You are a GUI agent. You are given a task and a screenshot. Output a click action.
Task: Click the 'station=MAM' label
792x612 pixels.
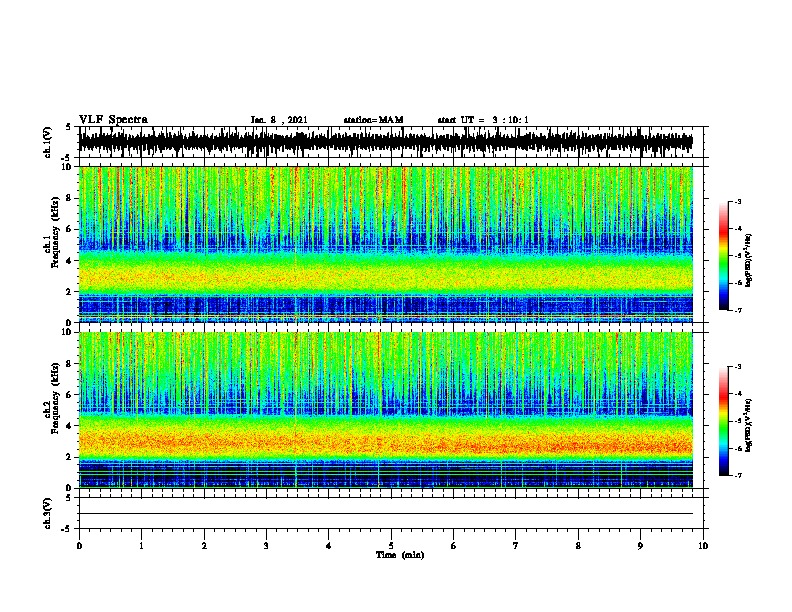(x=373, y=120)
